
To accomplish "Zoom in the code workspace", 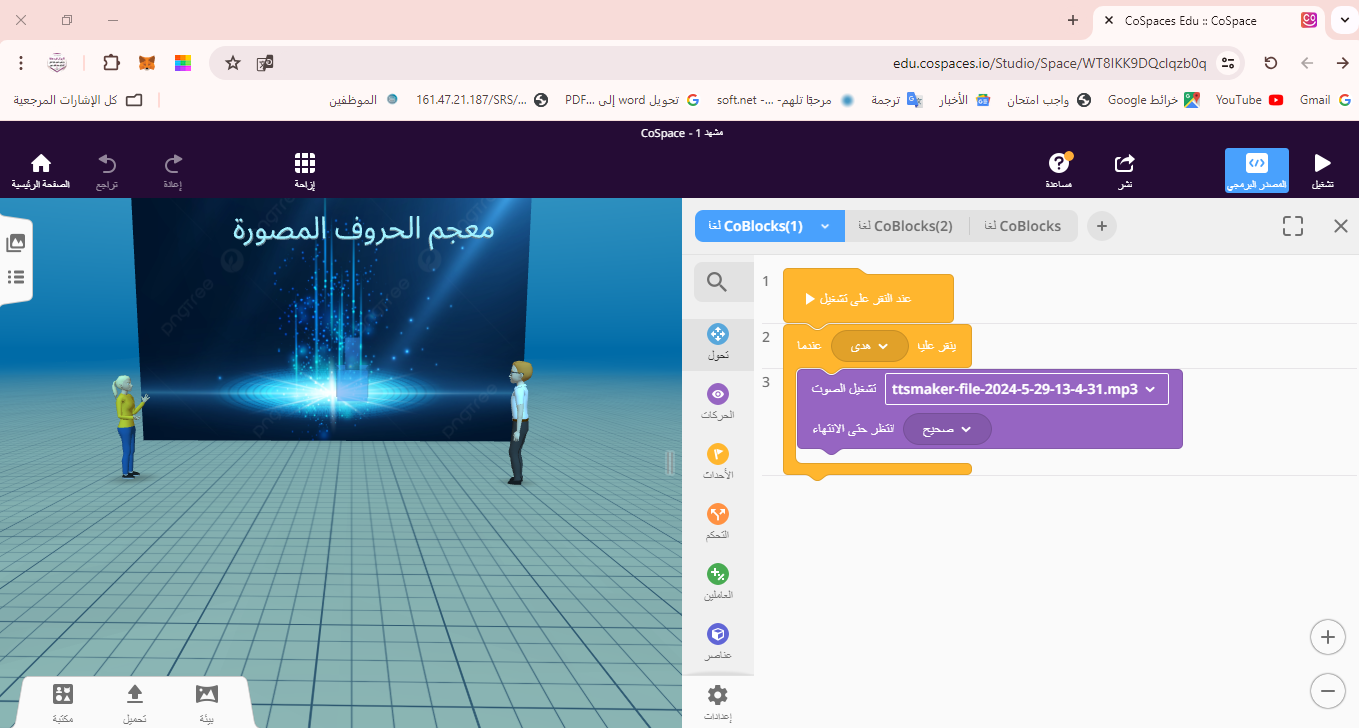I will click(1327, 636).
